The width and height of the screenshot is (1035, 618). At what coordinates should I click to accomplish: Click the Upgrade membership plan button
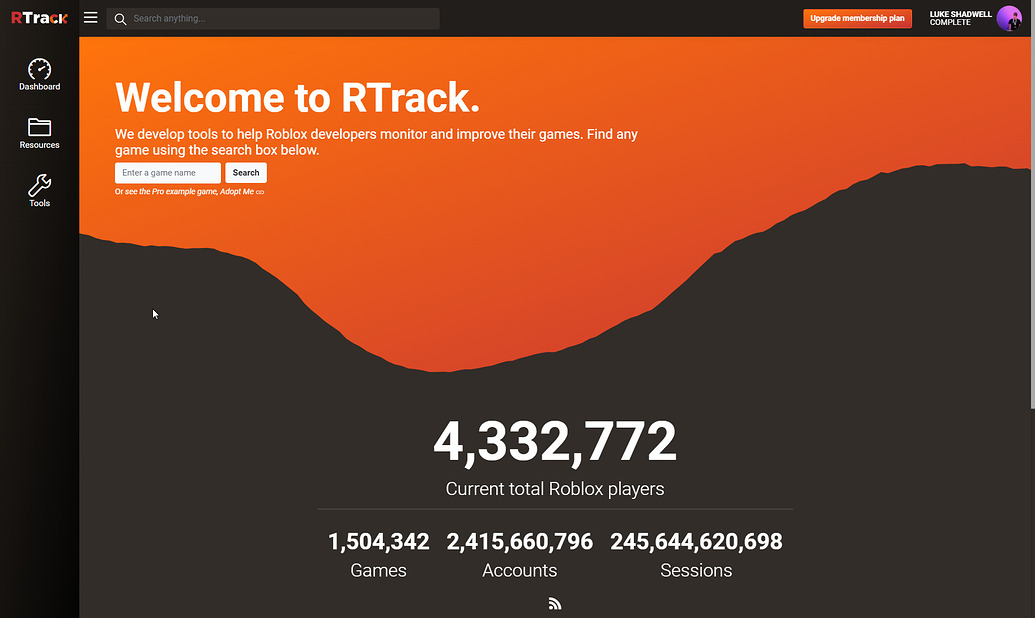857,17
